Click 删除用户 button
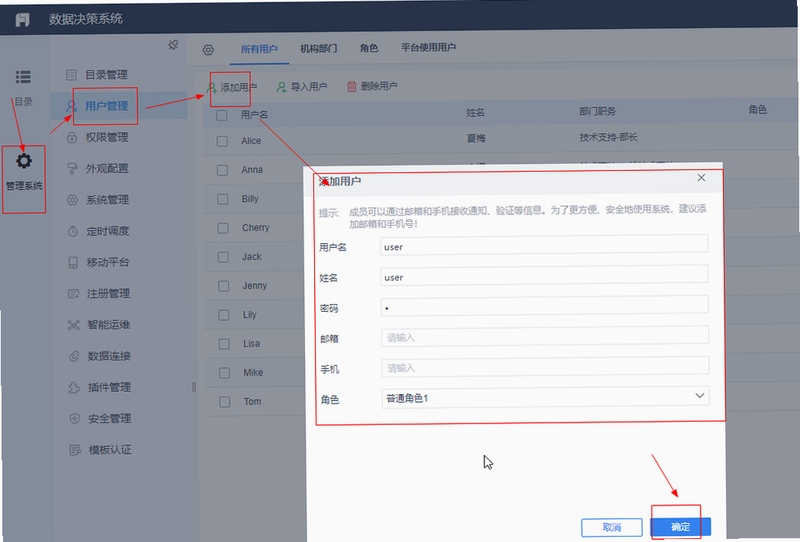This screenshot has width=800, height=542. (371, 86)
